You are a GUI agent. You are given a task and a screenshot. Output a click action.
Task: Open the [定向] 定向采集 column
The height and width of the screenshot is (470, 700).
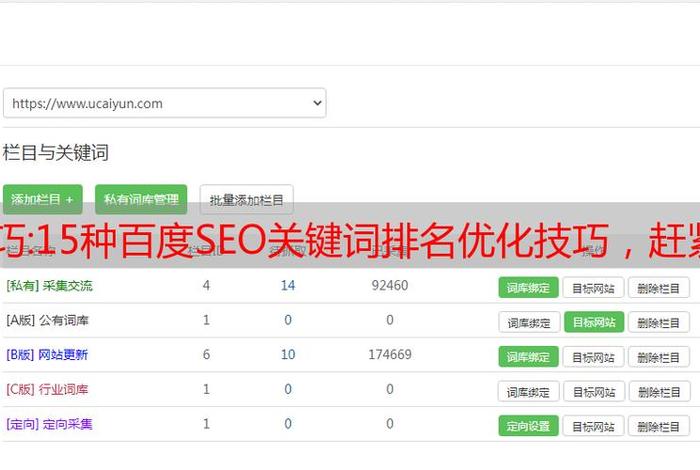click(50, 424)
